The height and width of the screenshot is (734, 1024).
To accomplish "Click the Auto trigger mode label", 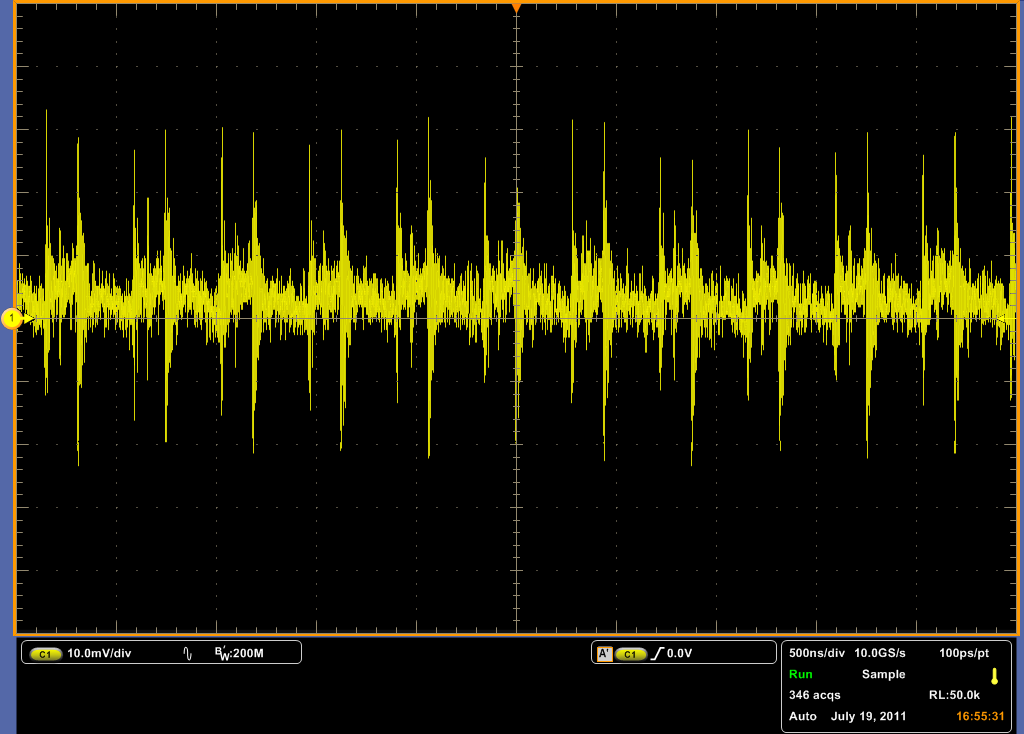I will coord(803,716).
